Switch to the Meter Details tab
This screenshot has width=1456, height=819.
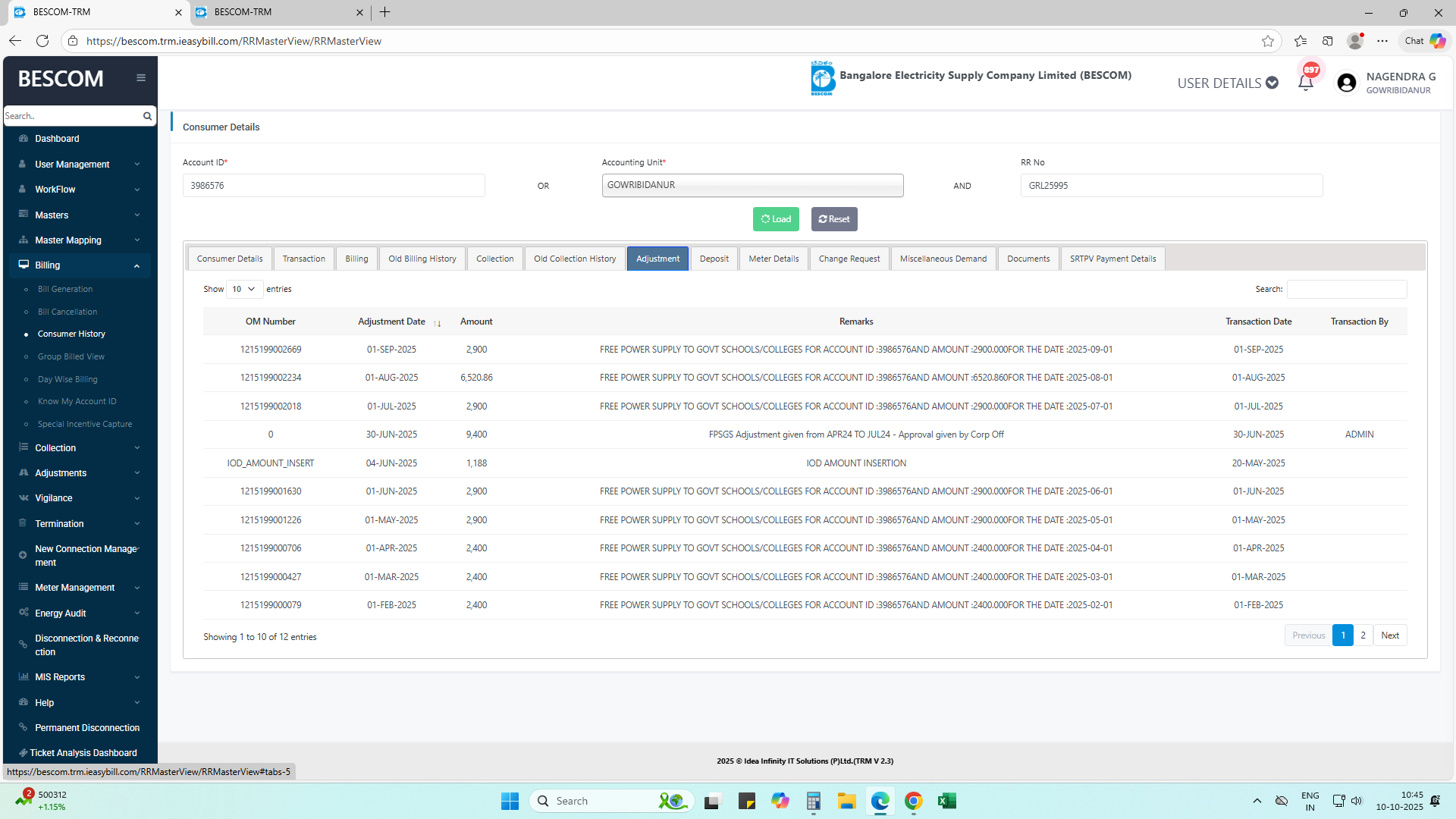(773, 259)
